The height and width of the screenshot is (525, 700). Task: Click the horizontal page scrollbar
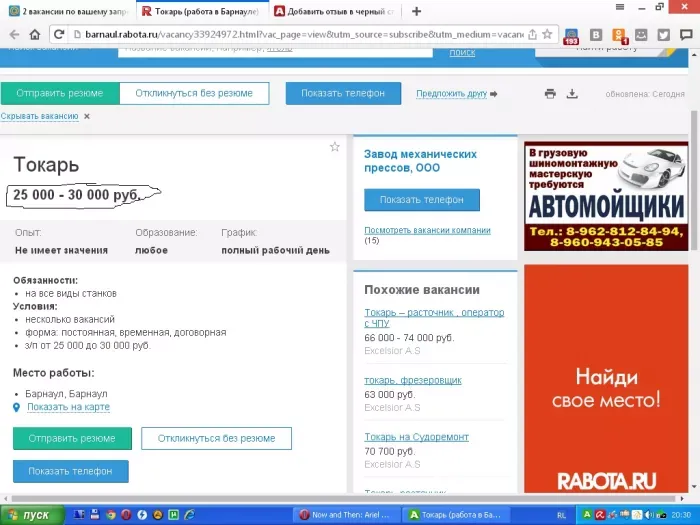(x=344, y=498)
